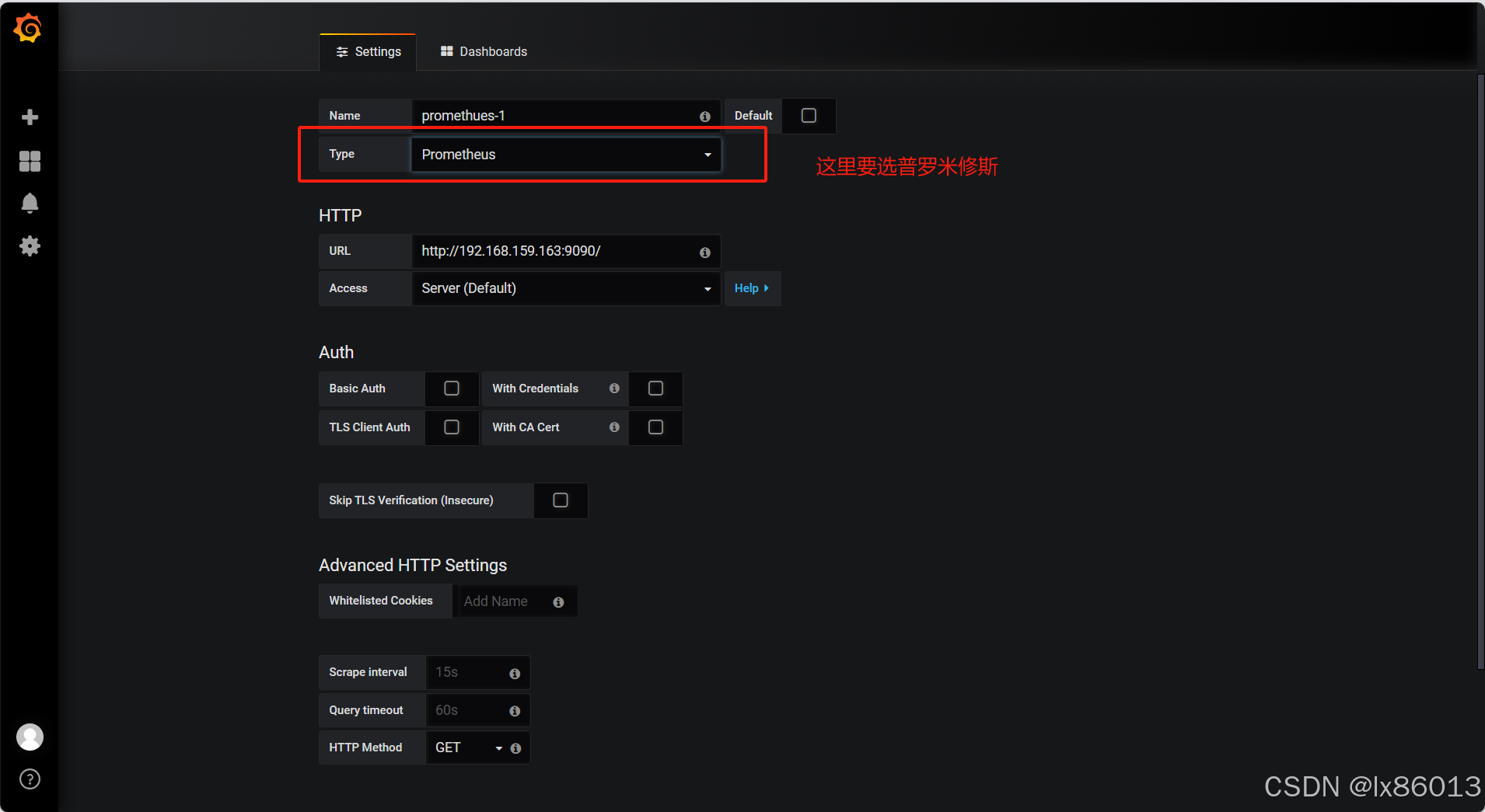
Task: Click the page vertical scrollbar
Action: [1480, 371]
